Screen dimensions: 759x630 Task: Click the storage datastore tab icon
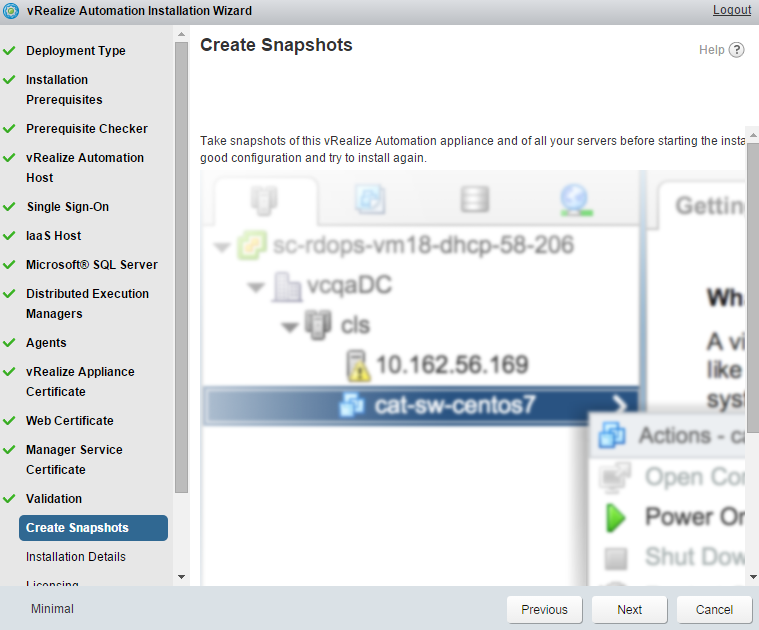475,199
